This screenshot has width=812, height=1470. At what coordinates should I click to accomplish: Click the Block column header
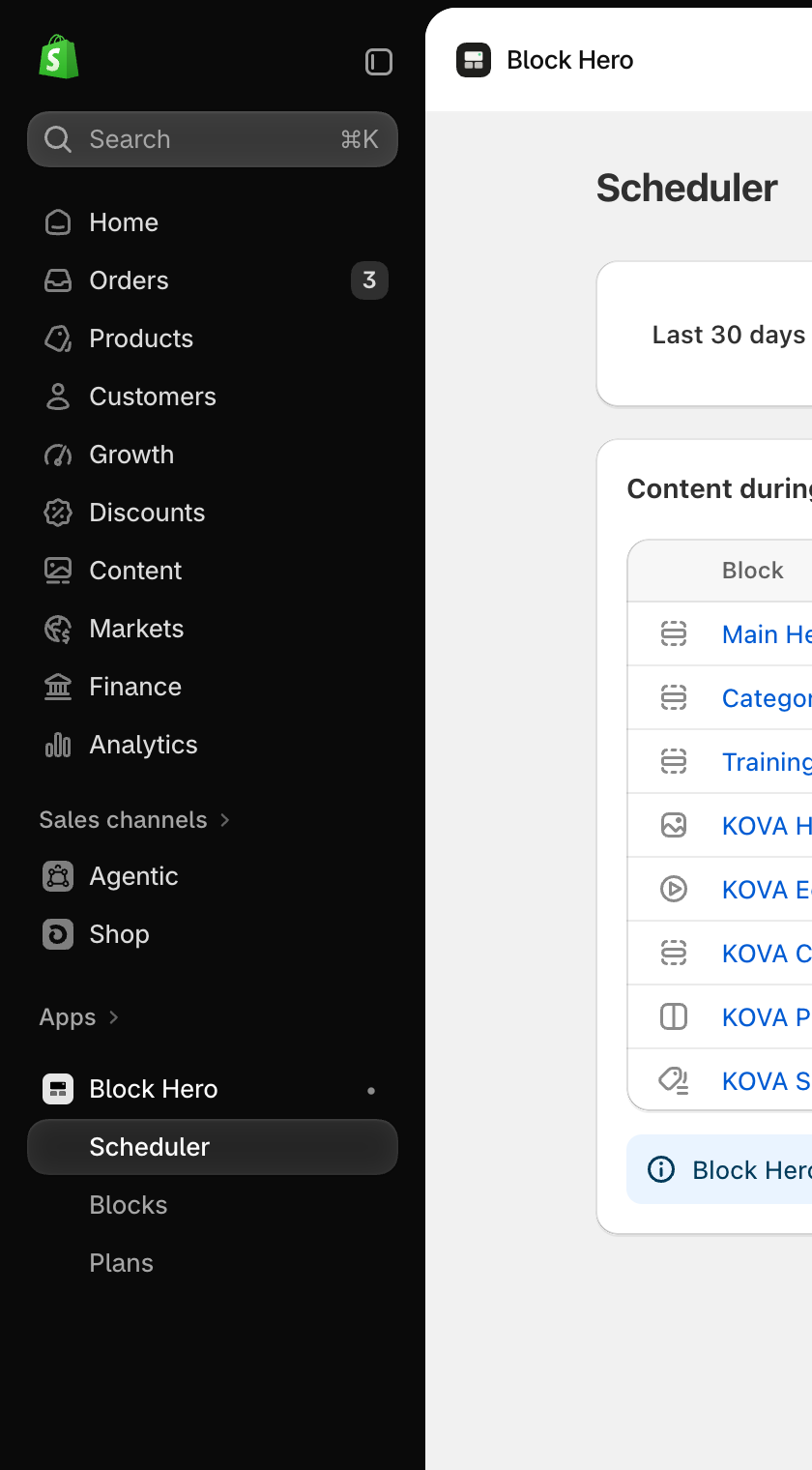coord(752,571)
